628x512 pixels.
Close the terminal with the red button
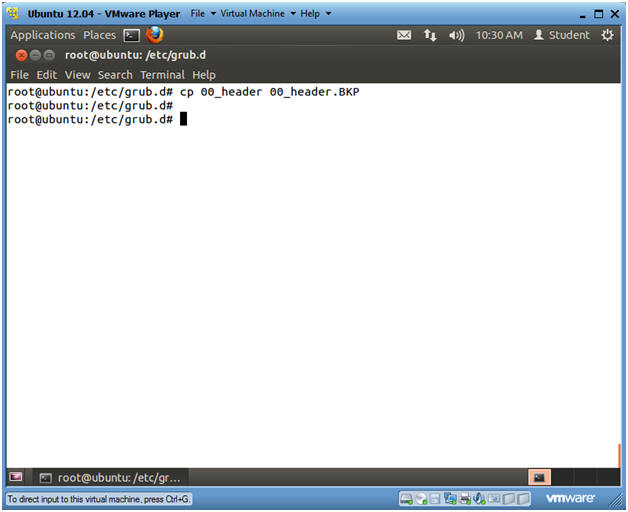[x=22, y=55]
